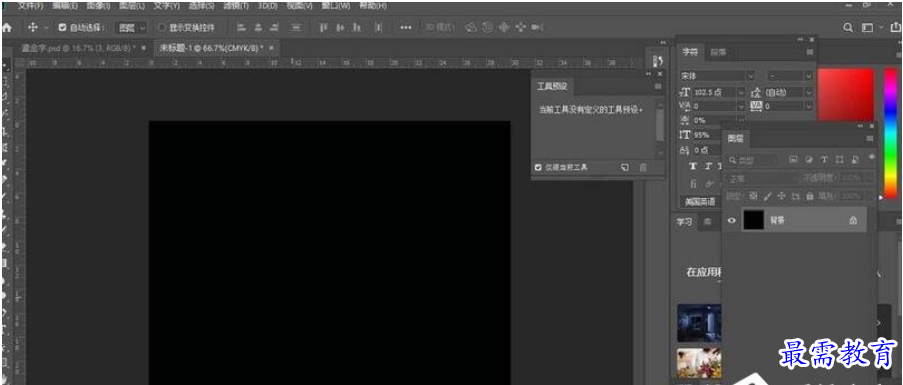Lock all padlock icon in Layers panel

(x=810, y=196)
